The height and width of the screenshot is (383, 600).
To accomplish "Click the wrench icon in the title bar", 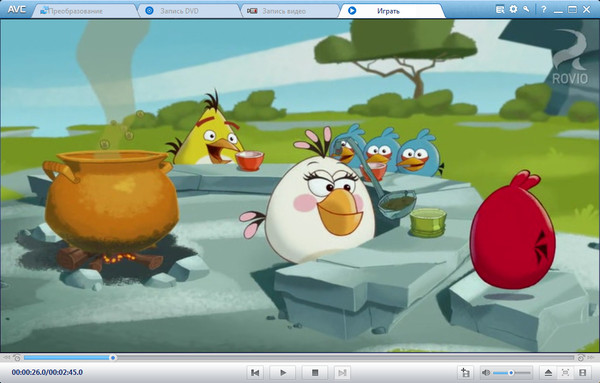I will pyautogui.click(x=527, y=9).
